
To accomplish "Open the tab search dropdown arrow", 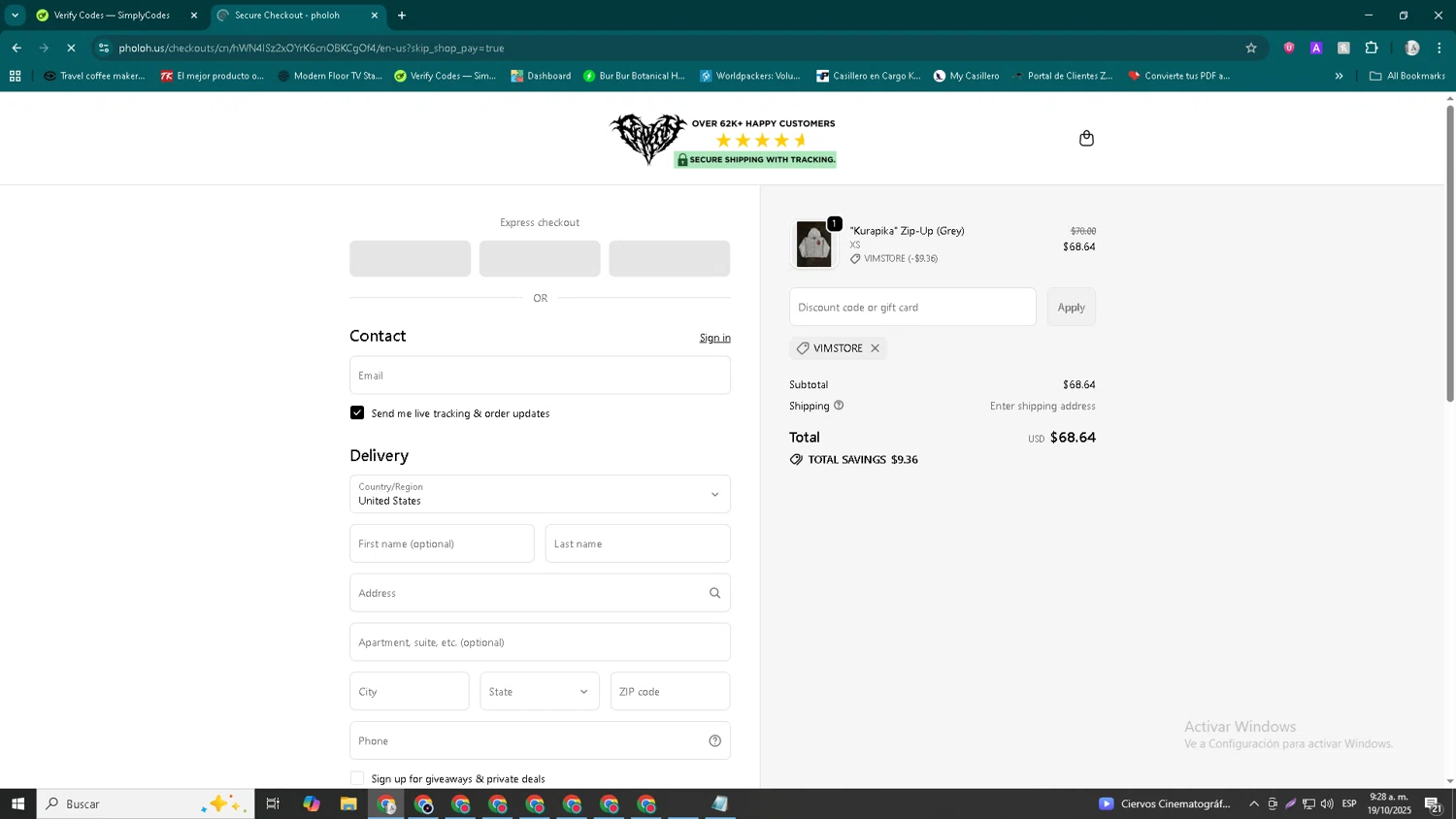I will (x=15, y=16).
